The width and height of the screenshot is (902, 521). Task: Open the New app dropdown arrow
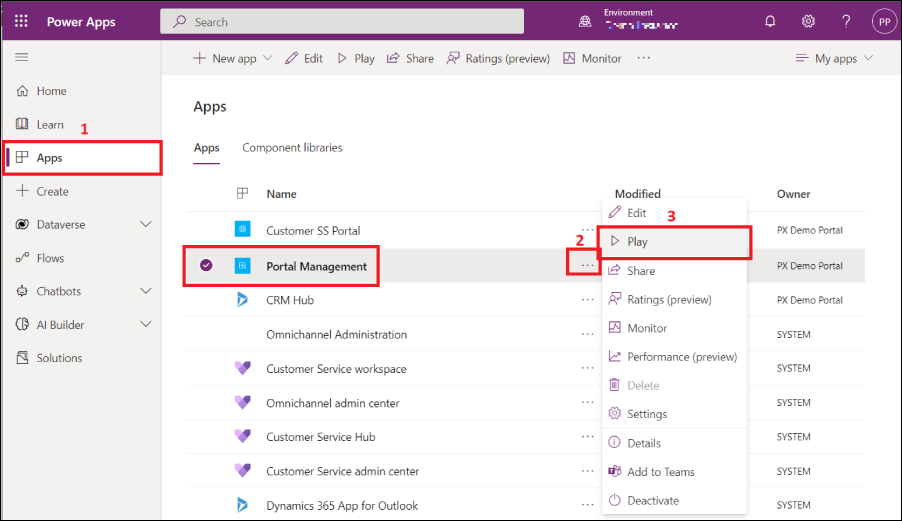point(267,58)
